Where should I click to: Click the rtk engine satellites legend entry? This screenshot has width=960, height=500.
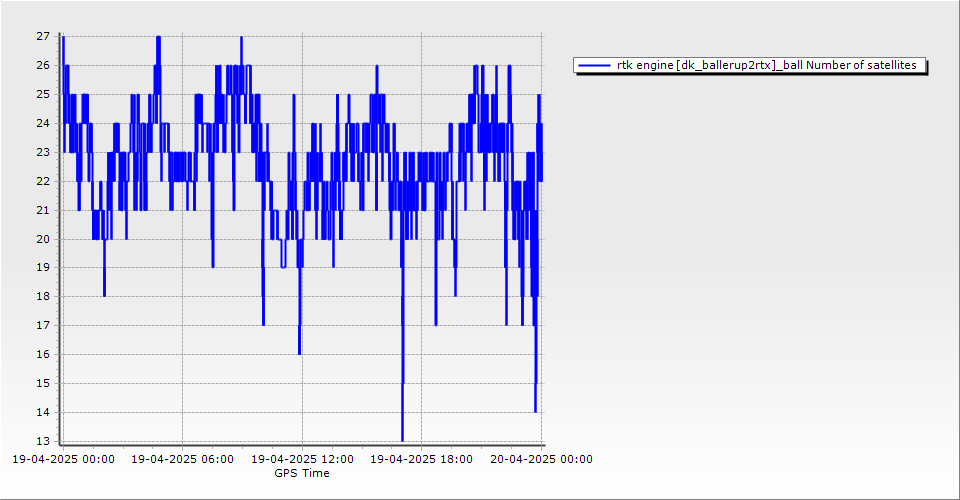pos(750,65)
